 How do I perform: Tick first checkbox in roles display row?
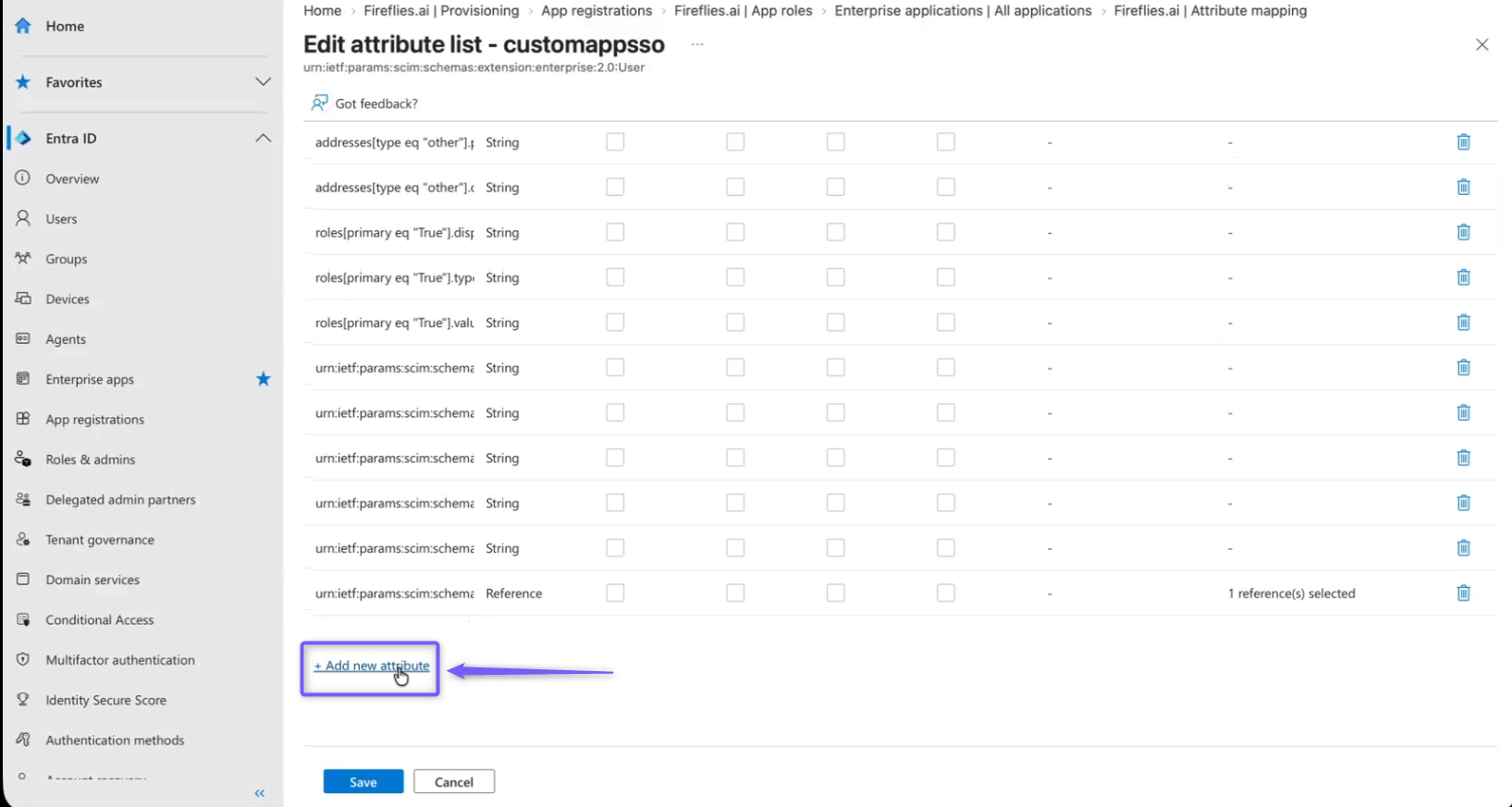[615, 232]
